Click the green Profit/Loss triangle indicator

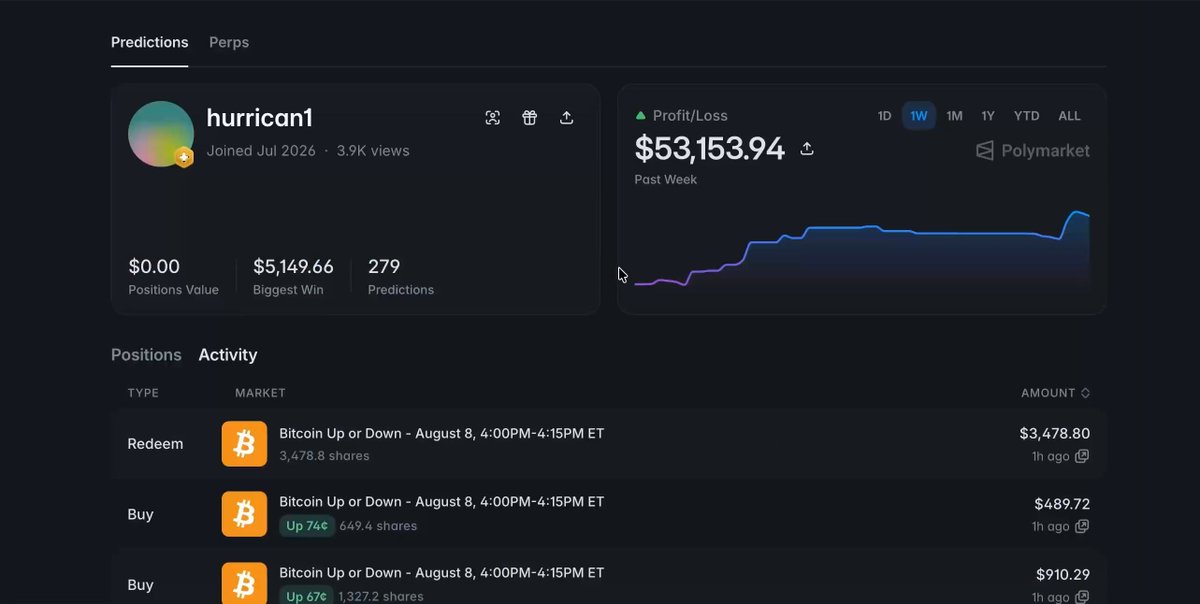pos(641,116)
